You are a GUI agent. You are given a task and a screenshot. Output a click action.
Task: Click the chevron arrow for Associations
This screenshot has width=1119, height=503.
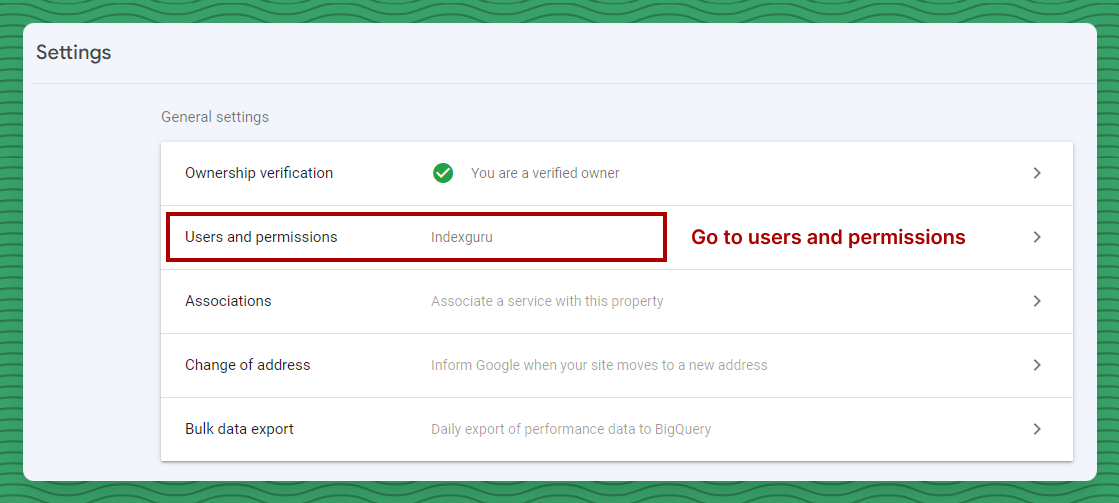coord(1037,301)
